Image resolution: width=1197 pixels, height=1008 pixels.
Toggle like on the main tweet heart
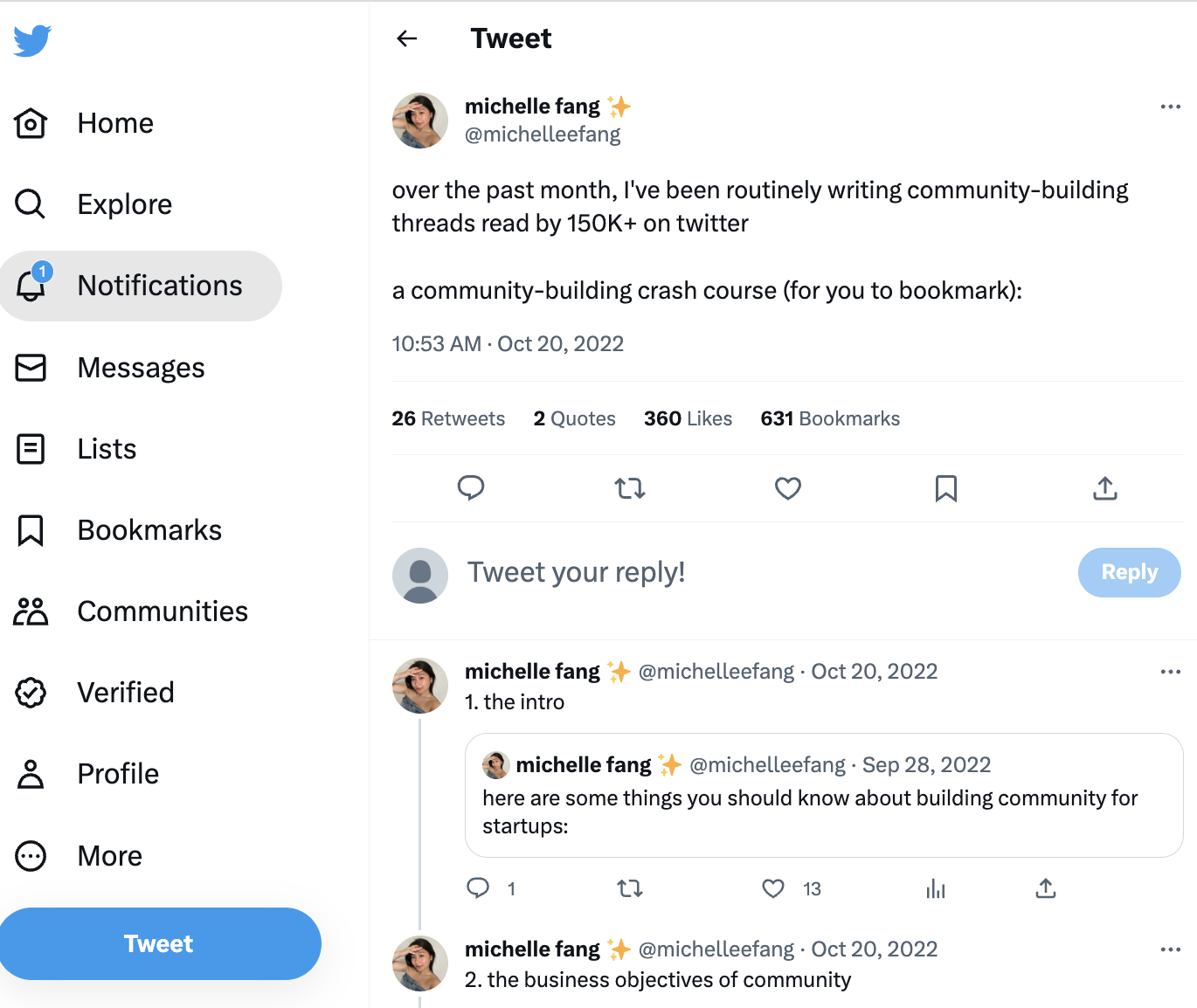(788, 487)
